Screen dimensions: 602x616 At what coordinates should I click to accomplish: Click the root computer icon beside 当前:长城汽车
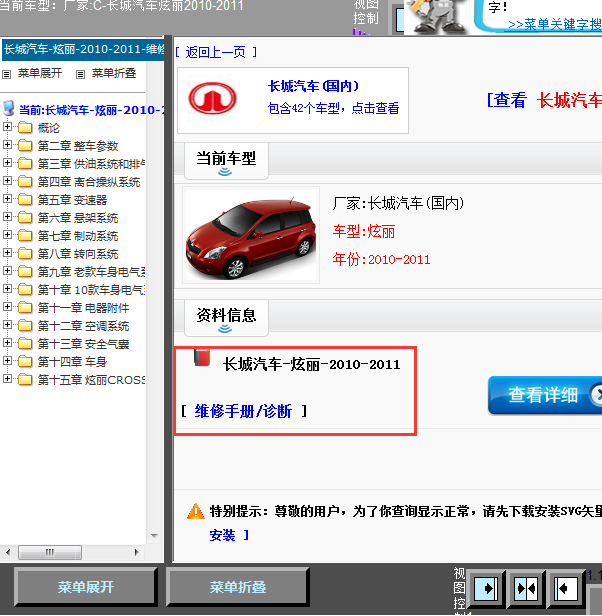pos(9,108)
